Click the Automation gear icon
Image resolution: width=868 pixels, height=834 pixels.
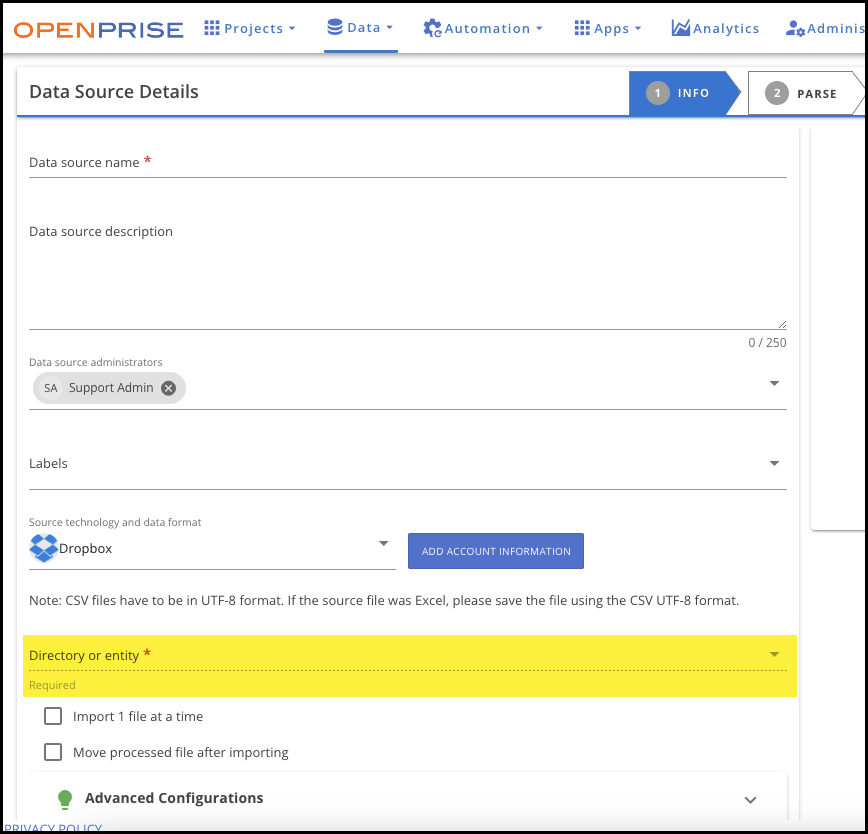point(430,28)
